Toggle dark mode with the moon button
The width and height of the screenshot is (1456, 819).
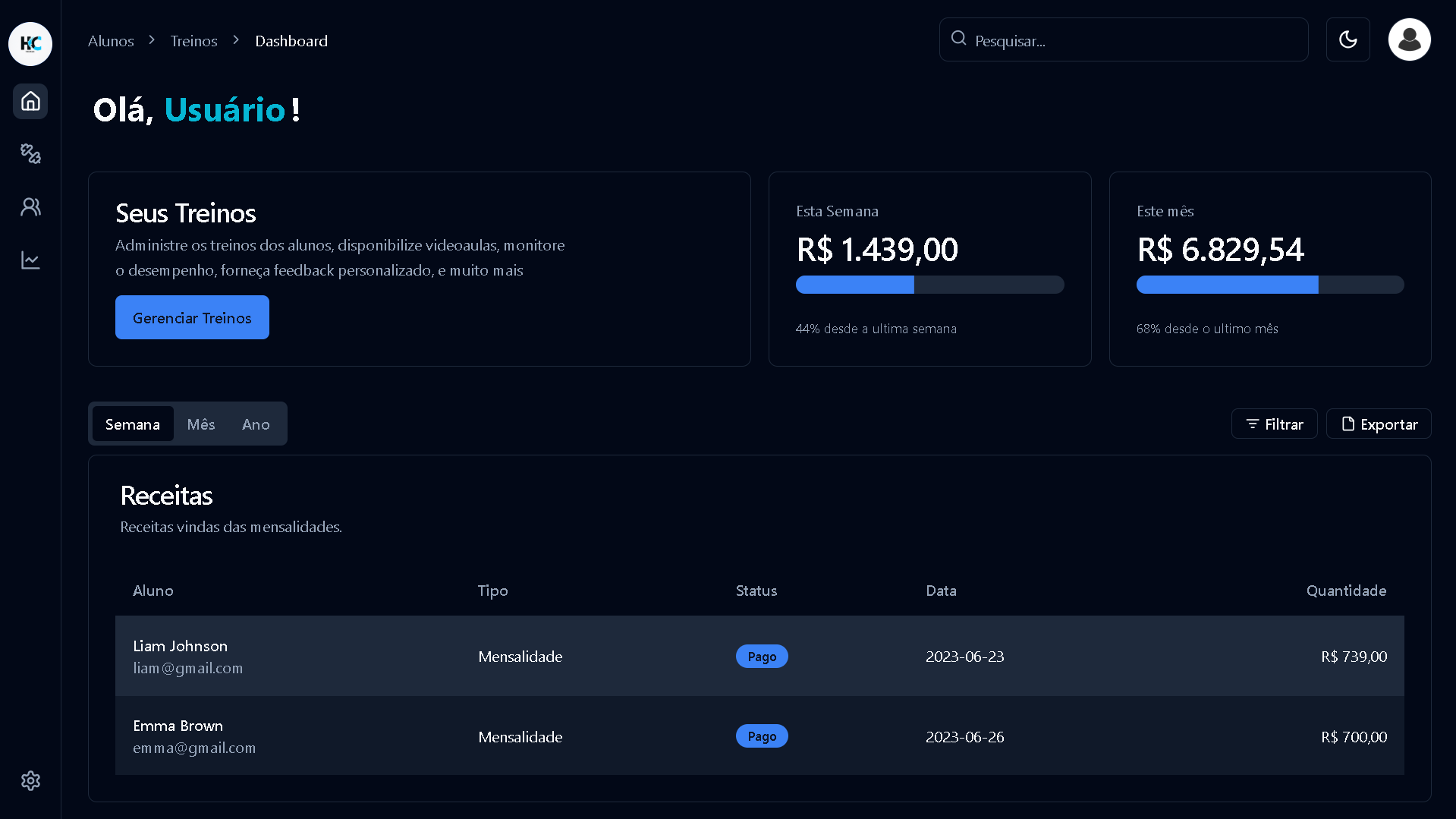pyautogui.click(x=1348, y=39)
